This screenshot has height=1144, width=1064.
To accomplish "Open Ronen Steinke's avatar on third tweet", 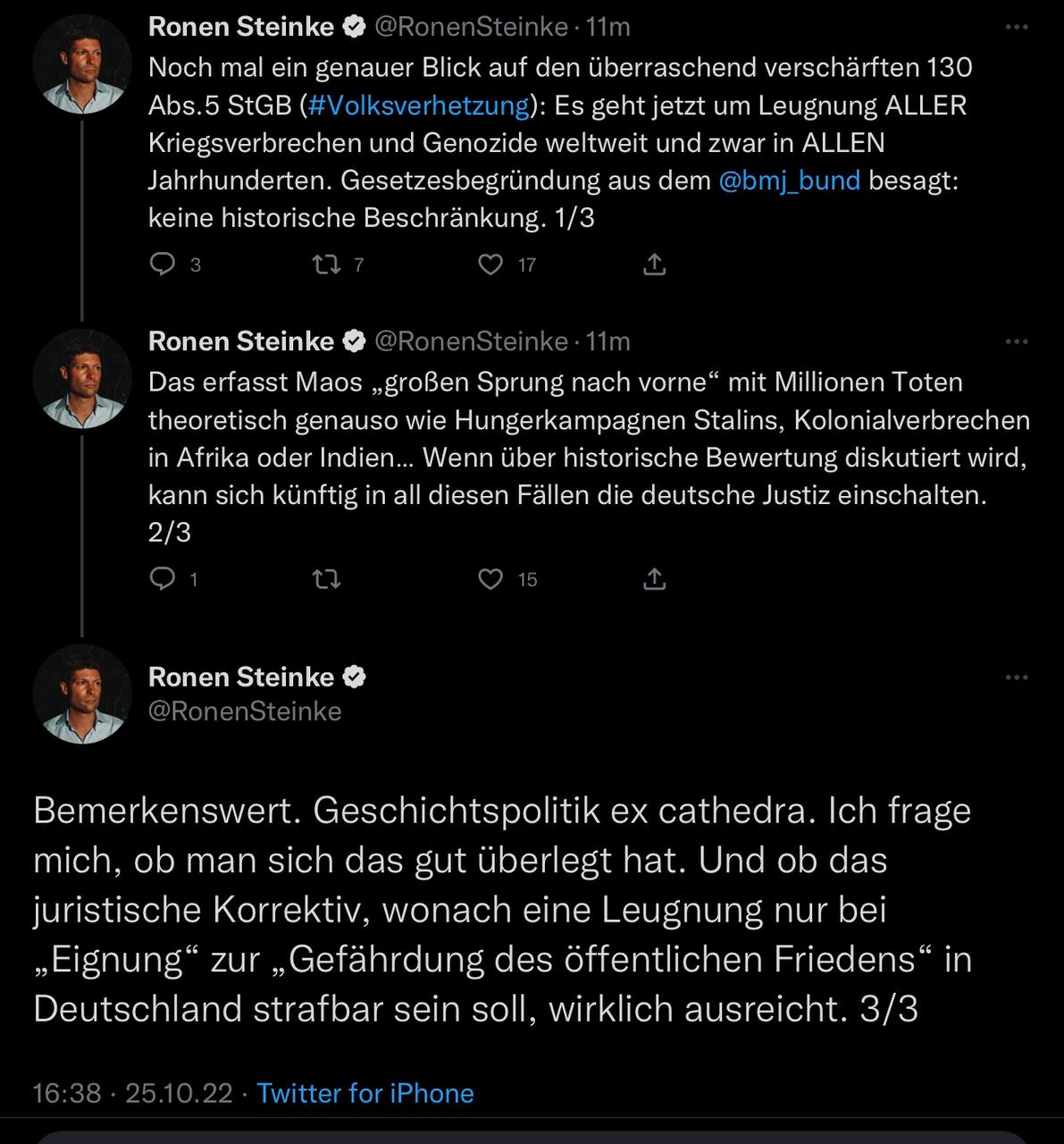I will tap(82, 694).
